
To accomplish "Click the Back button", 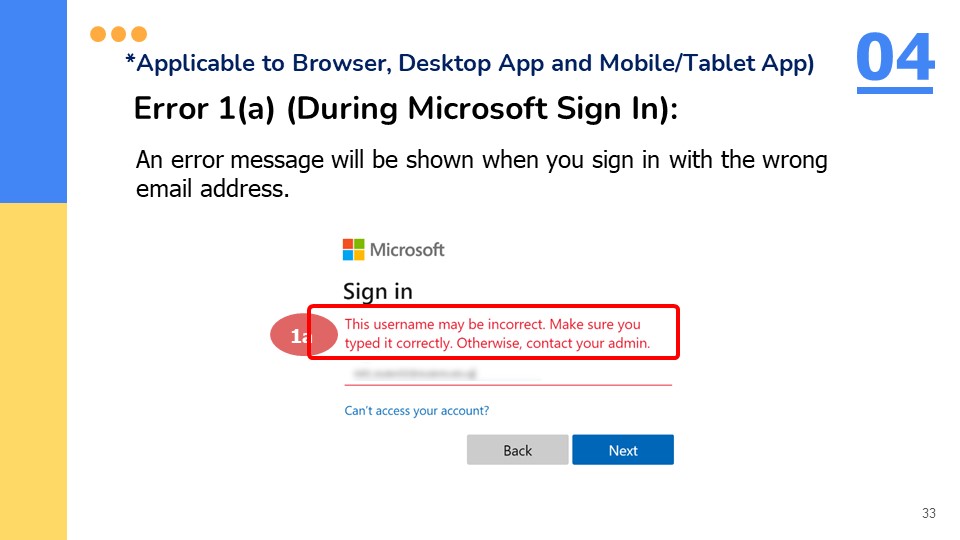I will (x=517, y=450).
